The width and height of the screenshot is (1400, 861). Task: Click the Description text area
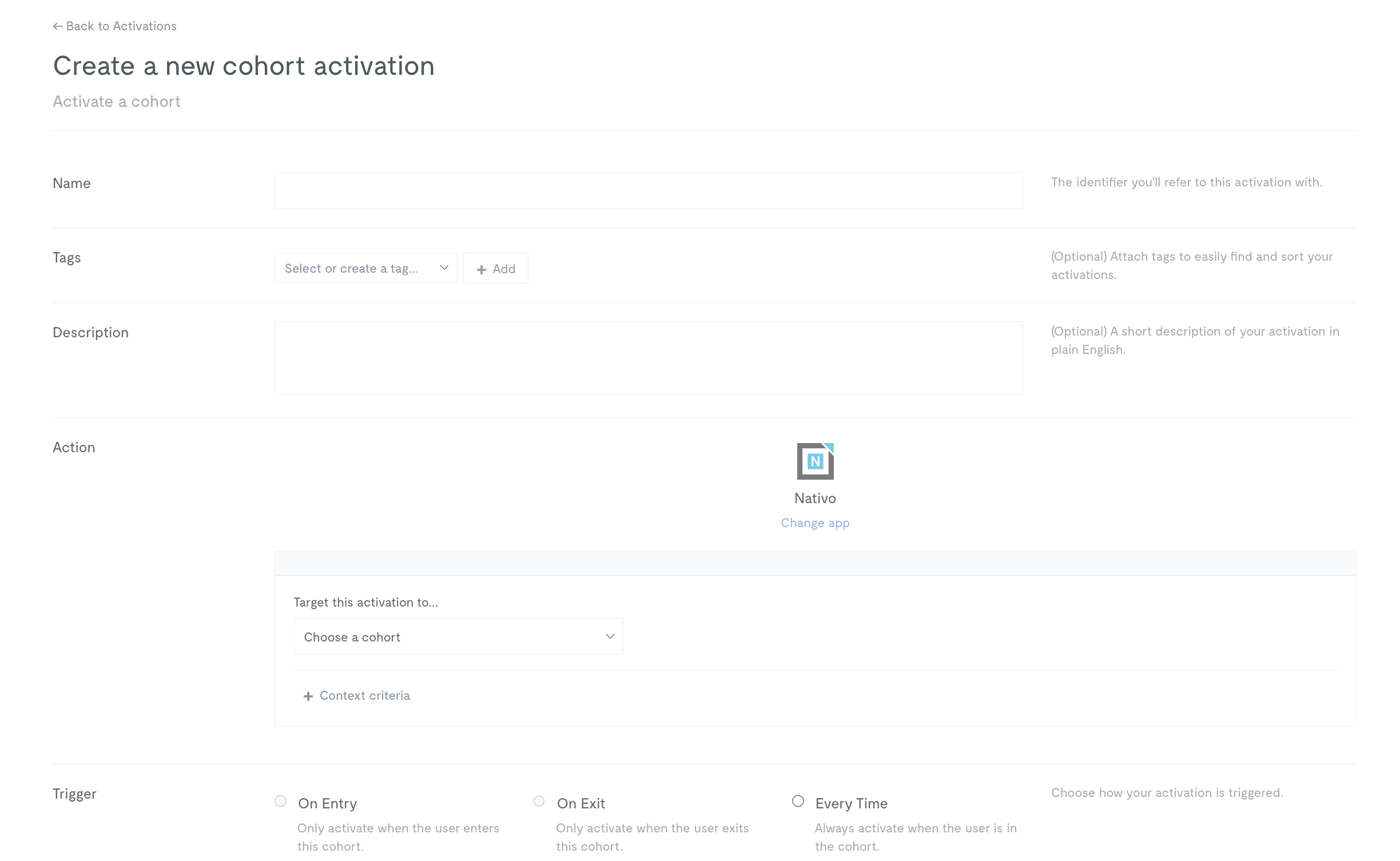pos(649,358)
